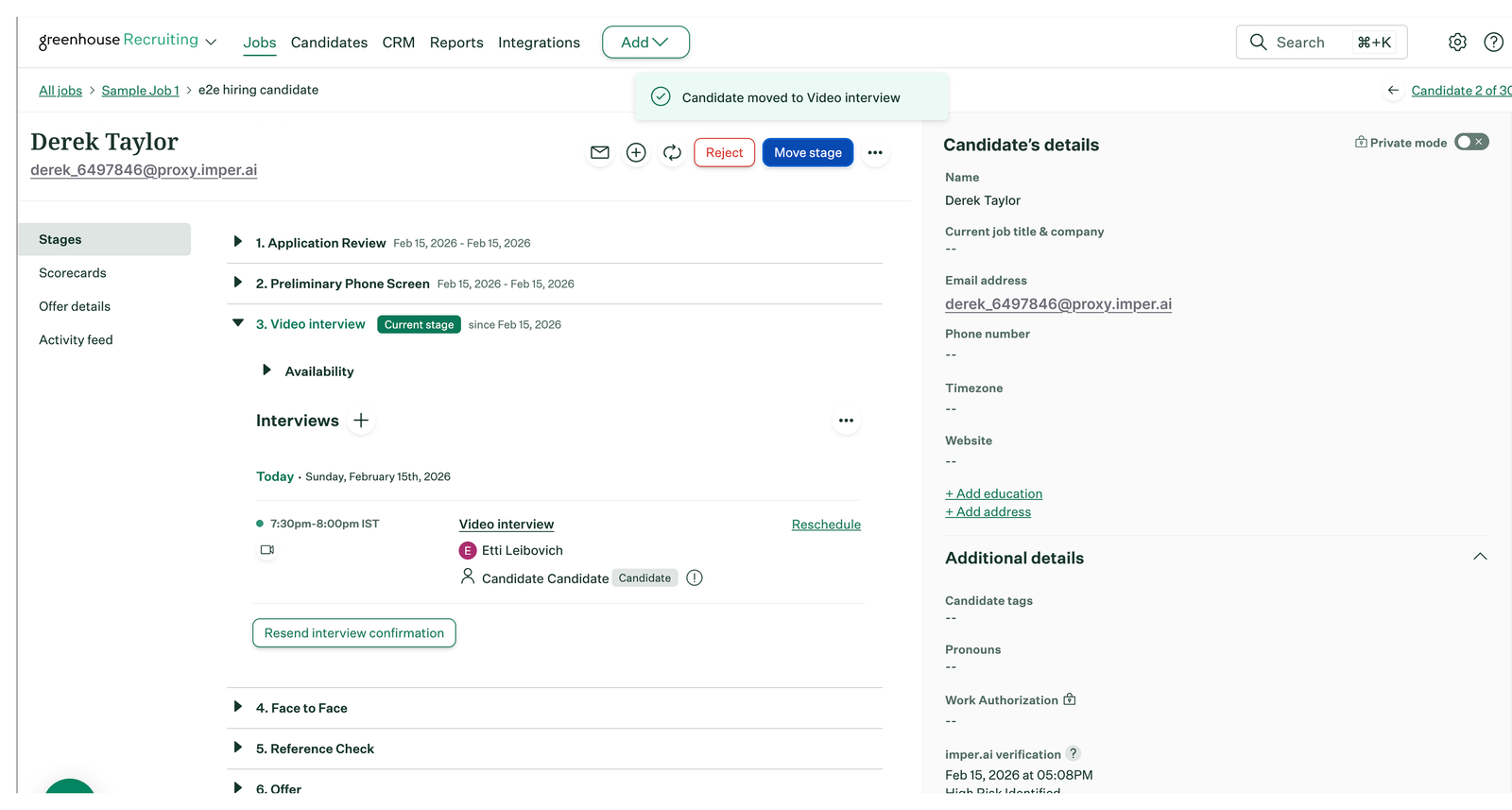The image size is (1512, 810).
Task: Click the imper.ai verification help icon
Action: (x=1074, y=753)
